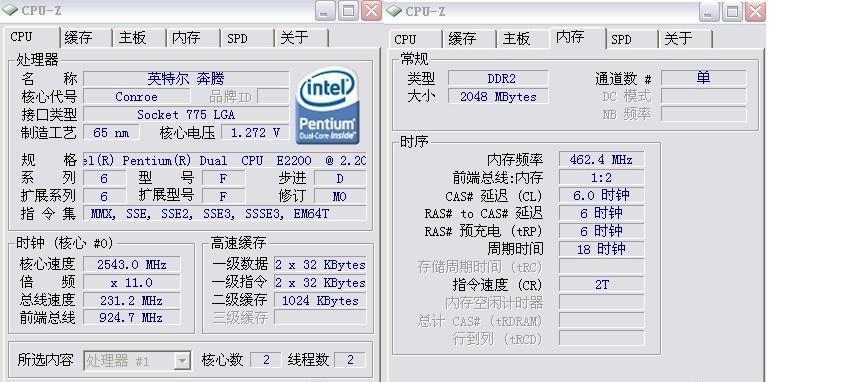Minimize the right CPU-Z window
The image size is (849, 382).
pyautogui.click(x=709, y=11)
